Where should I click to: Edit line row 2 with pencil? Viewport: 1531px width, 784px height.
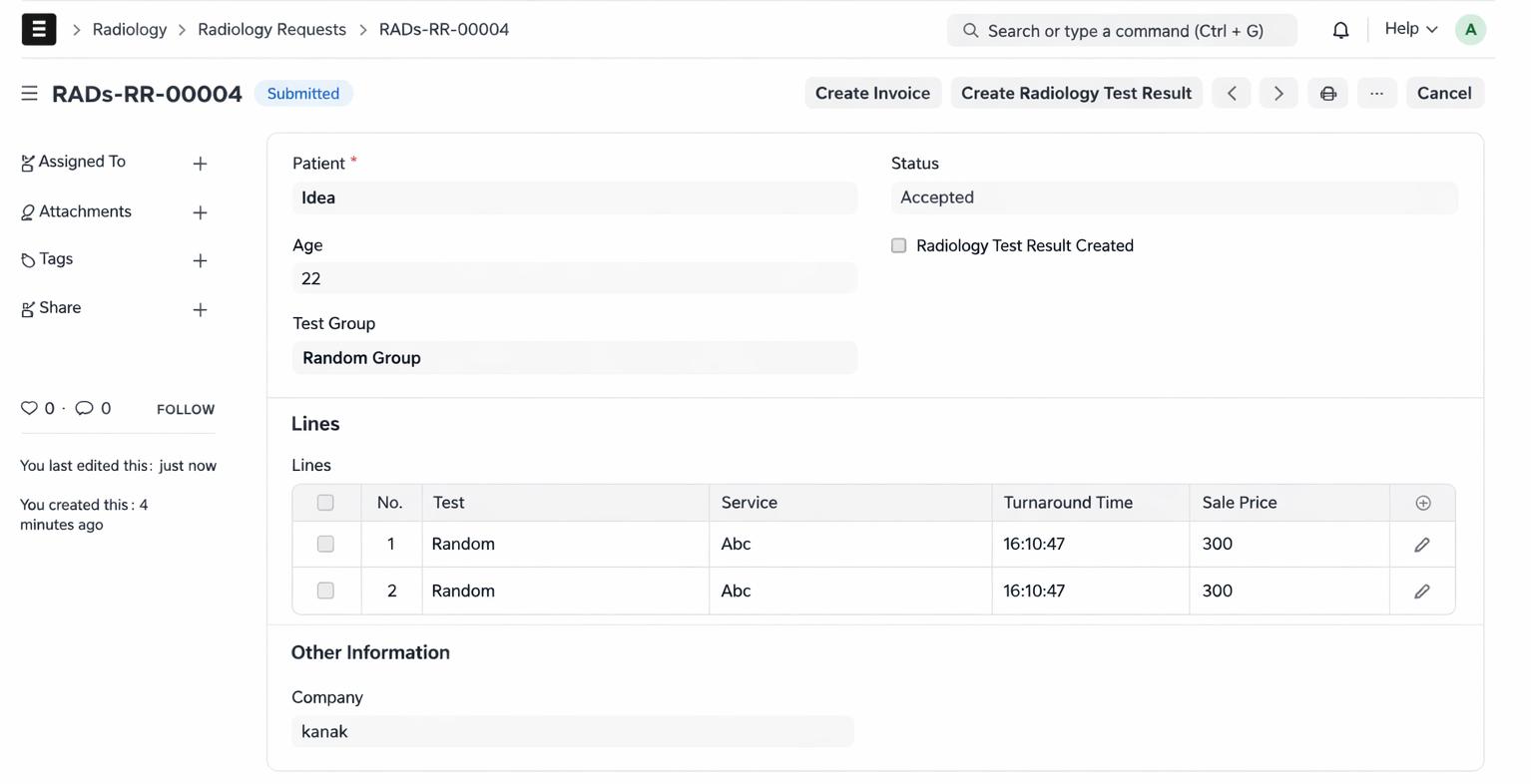click(x=1422, y=591)
